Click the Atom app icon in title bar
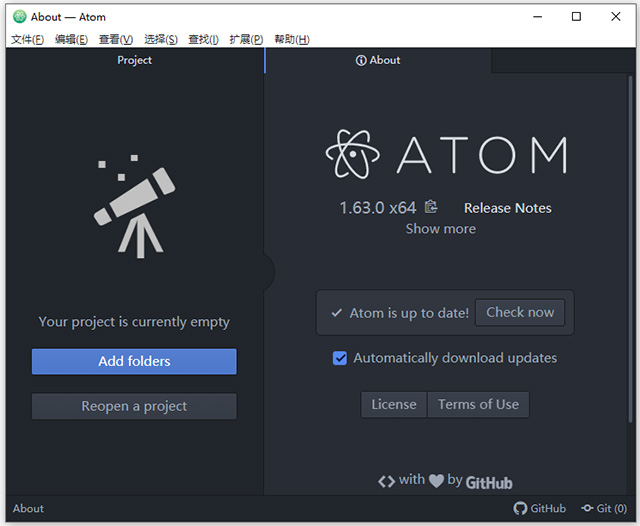 [19, 17]
